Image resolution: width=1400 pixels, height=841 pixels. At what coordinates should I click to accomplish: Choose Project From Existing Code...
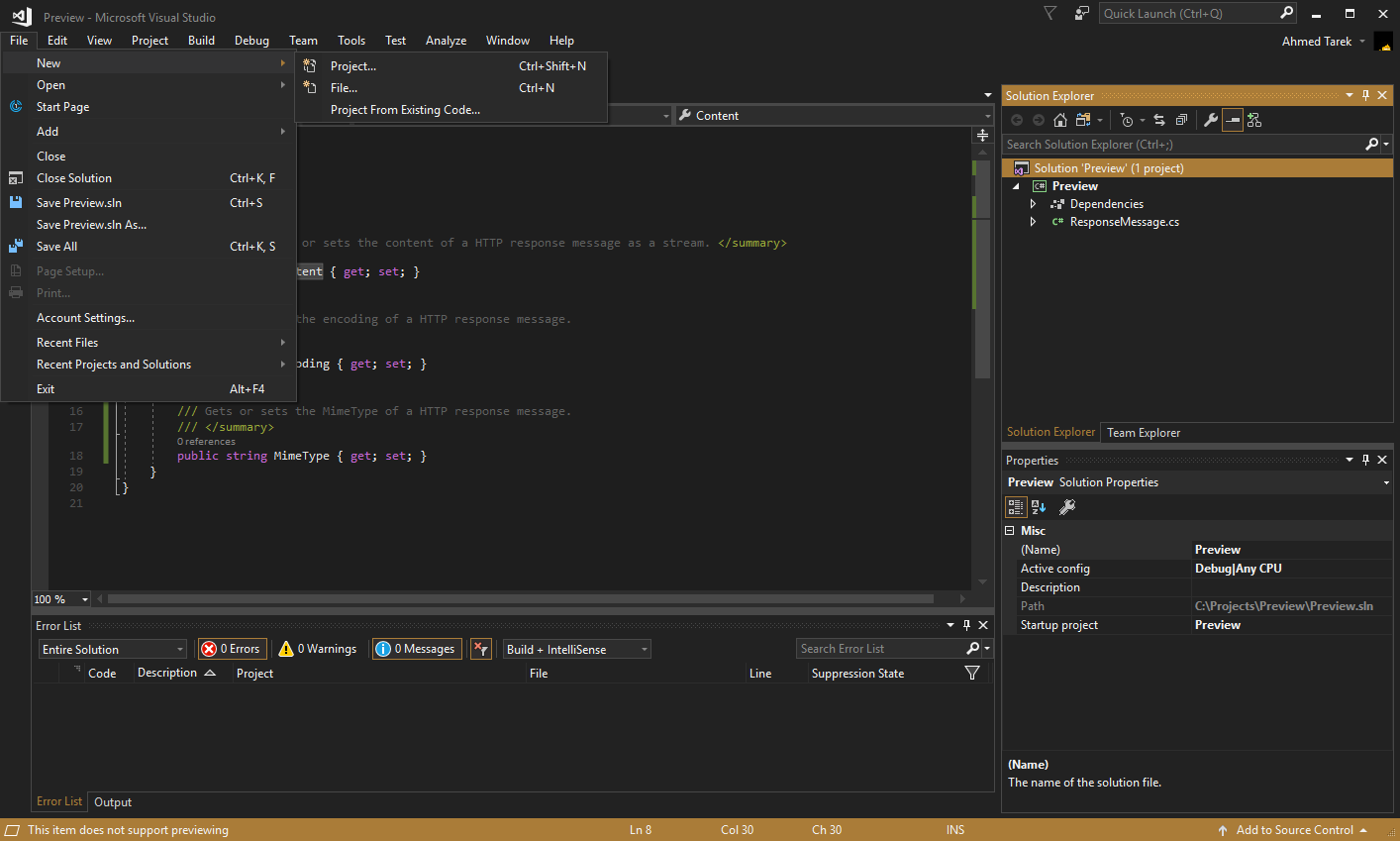tap(450, 110)
